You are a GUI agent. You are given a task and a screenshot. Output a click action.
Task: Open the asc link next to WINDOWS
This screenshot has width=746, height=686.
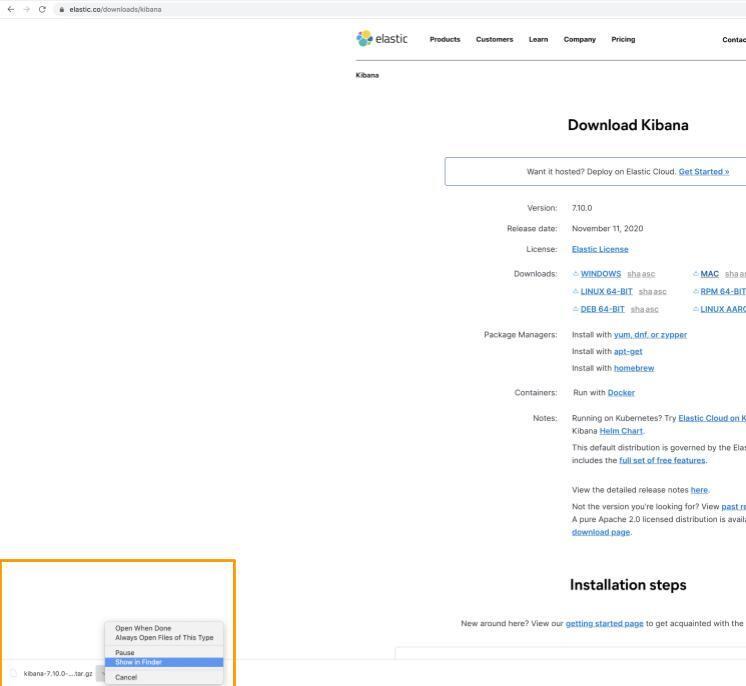[648, 274]
